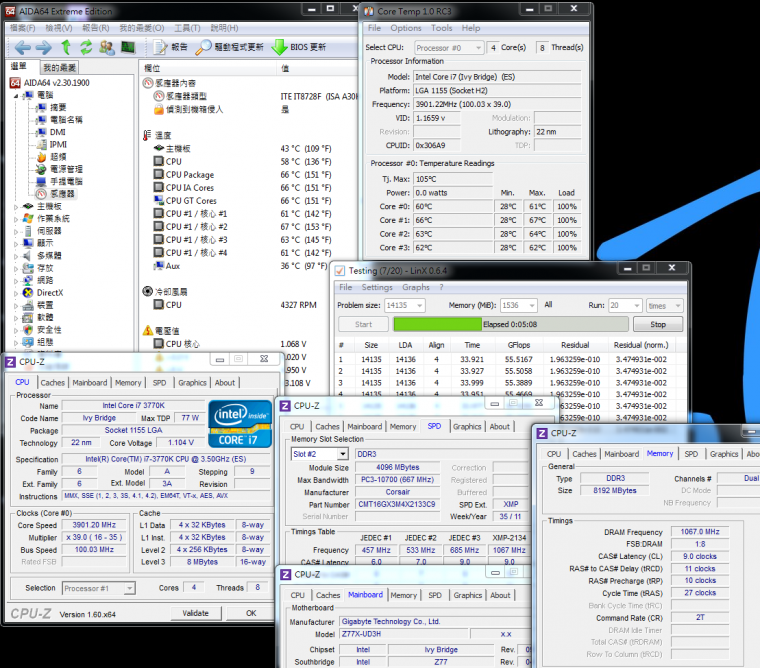Select the DirectX item in AIDA64 tree
The width and height of the screenshot is (760, 668).
pyautogui.click(x=49, y=293)
